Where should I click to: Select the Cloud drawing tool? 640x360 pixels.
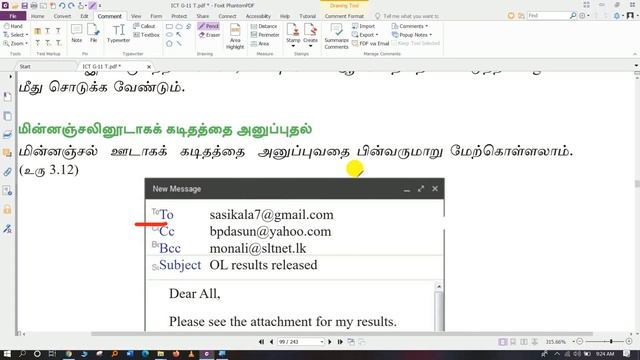179,26
